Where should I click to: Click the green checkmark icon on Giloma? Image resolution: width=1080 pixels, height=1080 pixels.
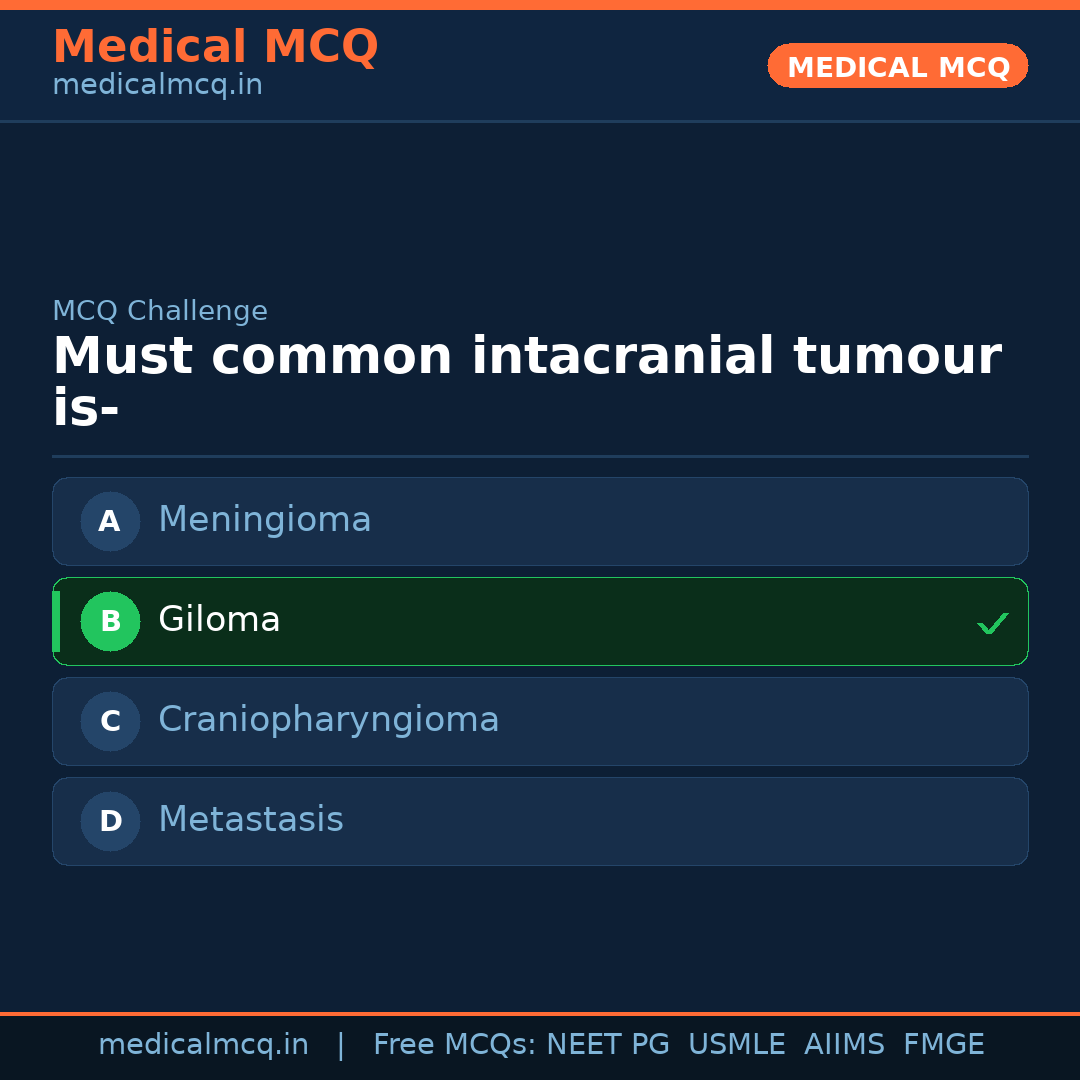[992, 623]
